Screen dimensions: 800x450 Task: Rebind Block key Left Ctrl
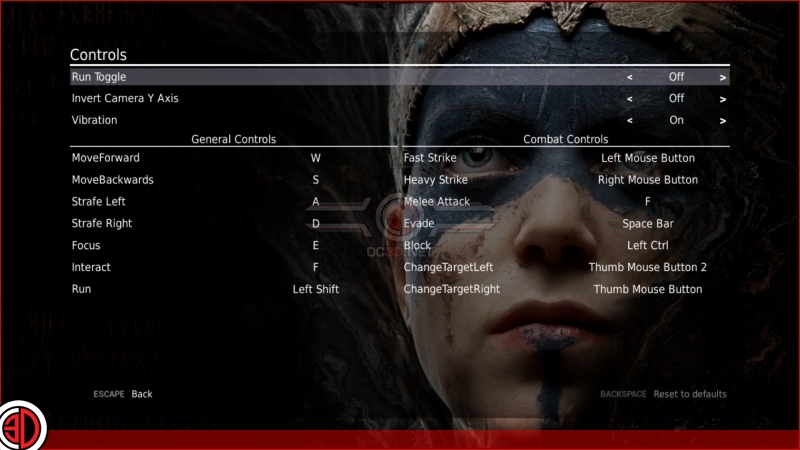[x=647, y=245]
